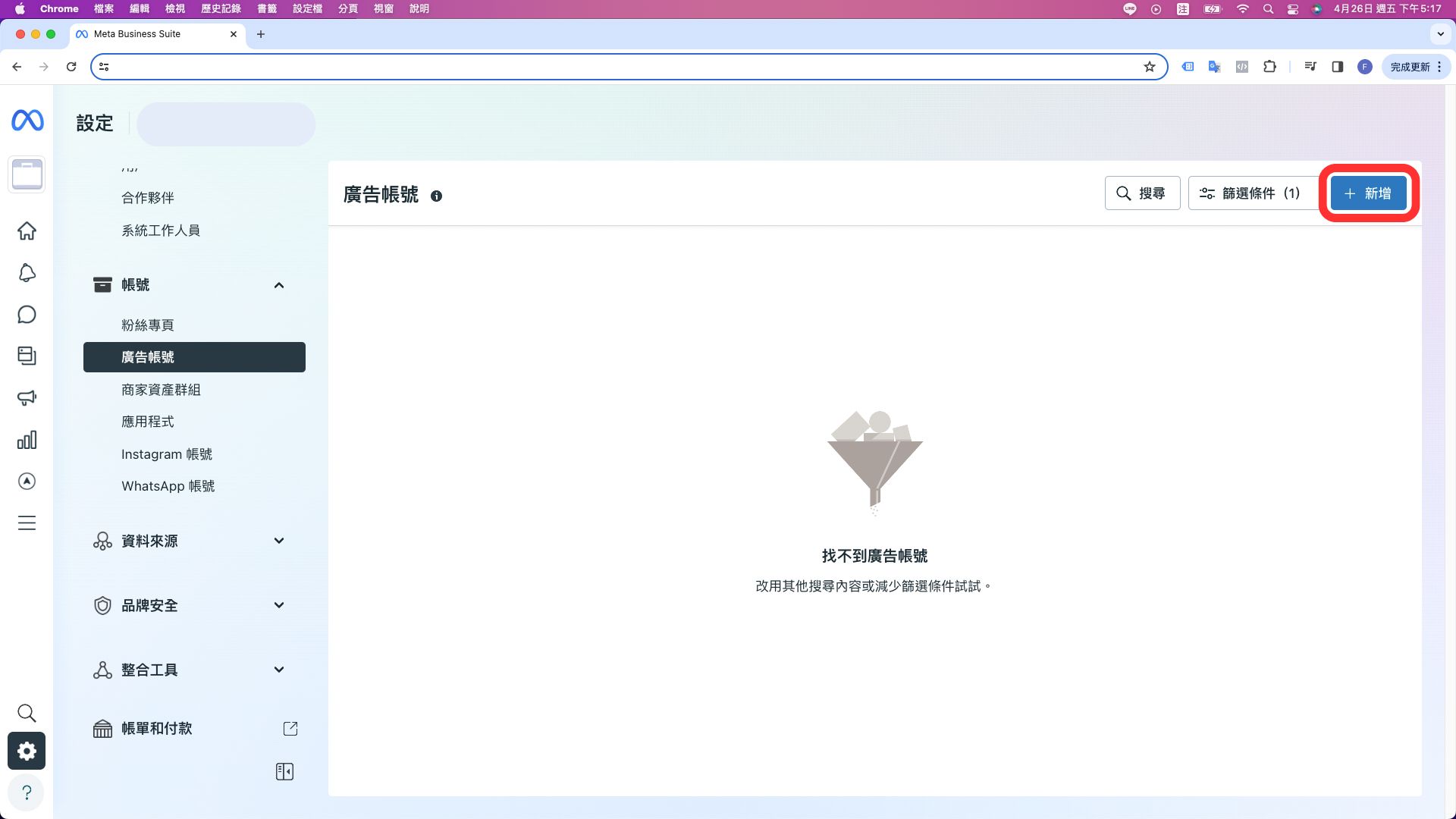This screenshot has width=1456, height=819.
Task: Expand the 資料來源 section
Action: click(279, 541)
